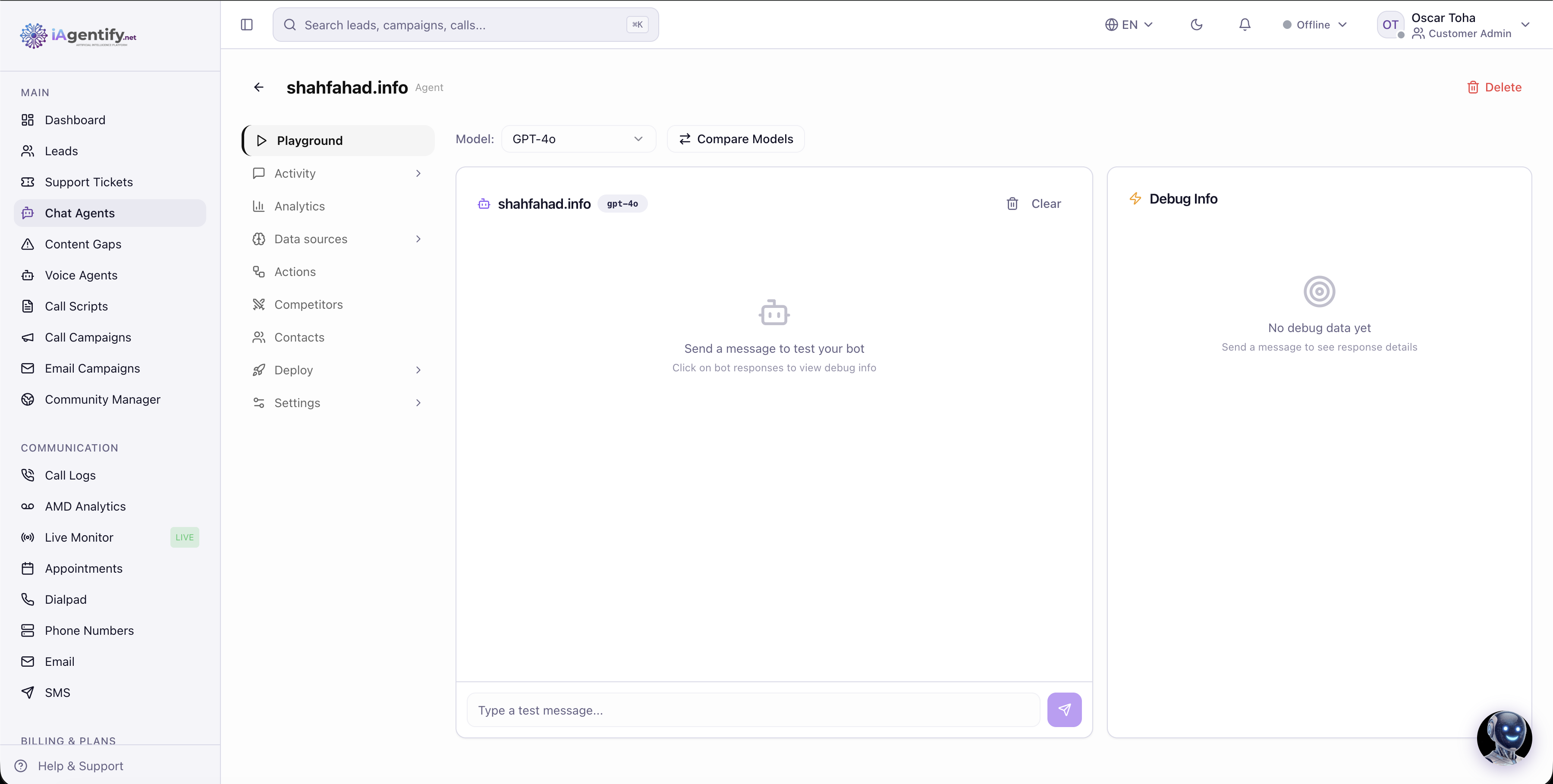
Task: Click the Community Manager globe icon
Action: [x=28, y=399]
